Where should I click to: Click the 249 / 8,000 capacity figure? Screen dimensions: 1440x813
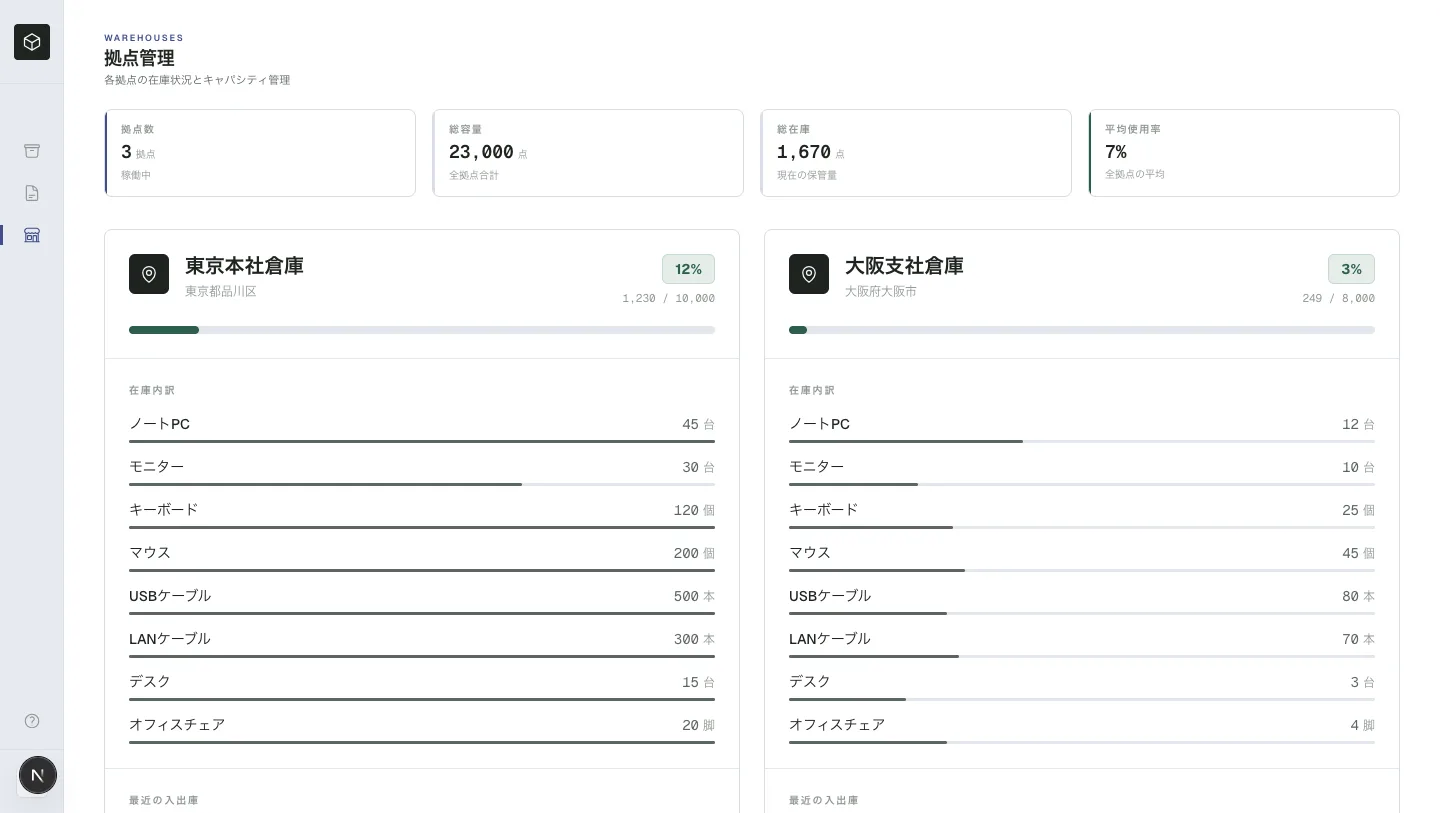(x=1338, y=298)
